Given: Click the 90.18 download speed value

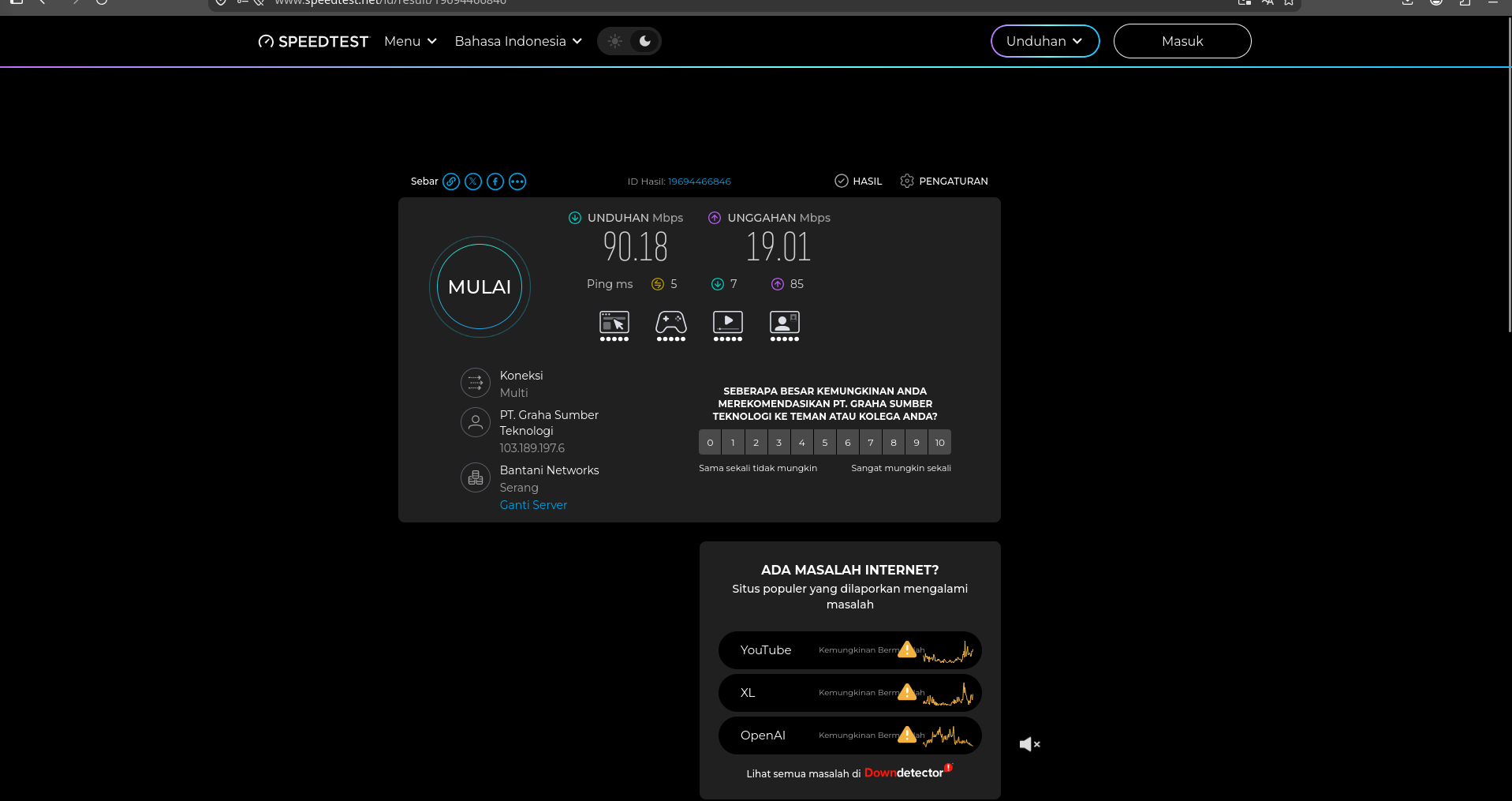Looking at the screenshot, I should coord(636,247).
